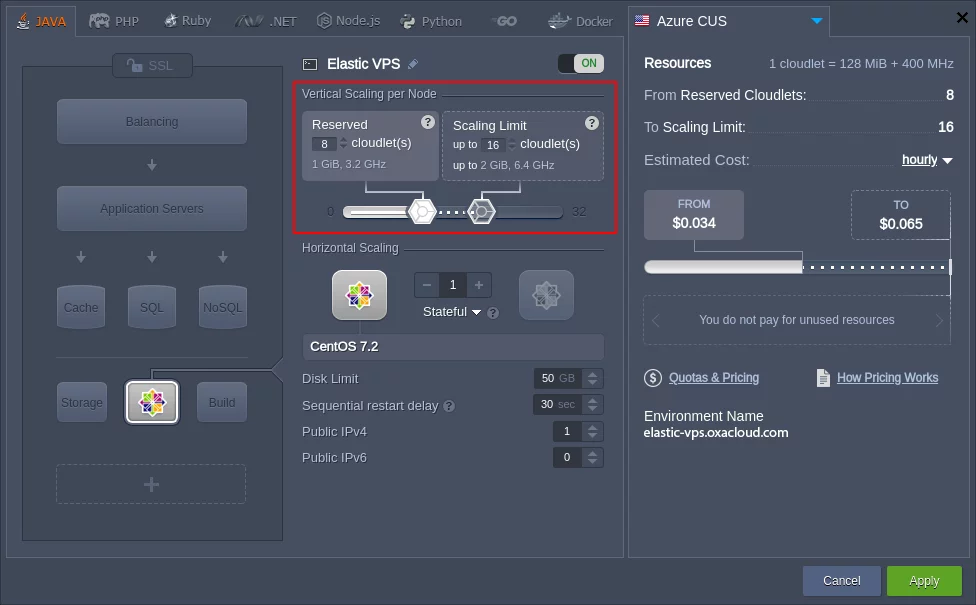Viewport: 976px width, 605px height.
Task: Click the restart delay spinner arrows
Action: (593, 405)
